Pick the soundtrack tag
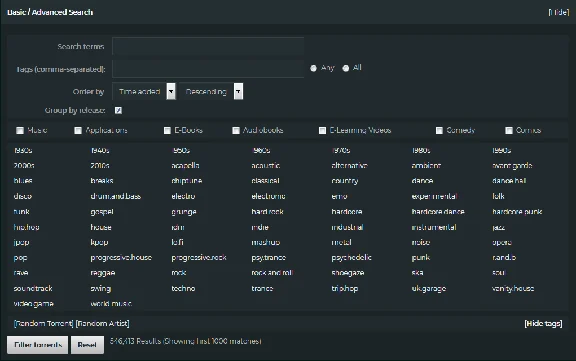The width and height of the screenshot is (576, 361). point(33,288)
